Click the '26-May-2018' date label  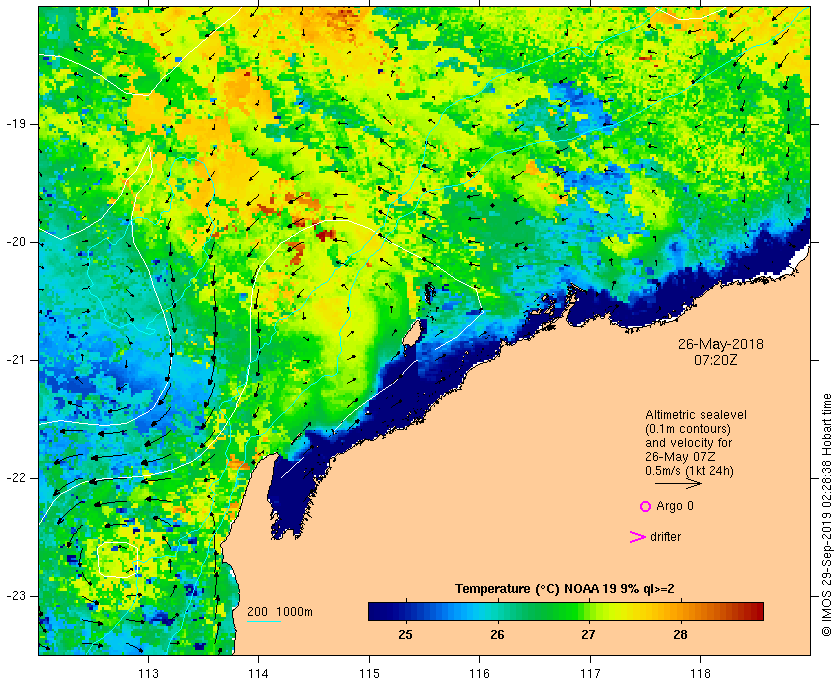[721, 344]
